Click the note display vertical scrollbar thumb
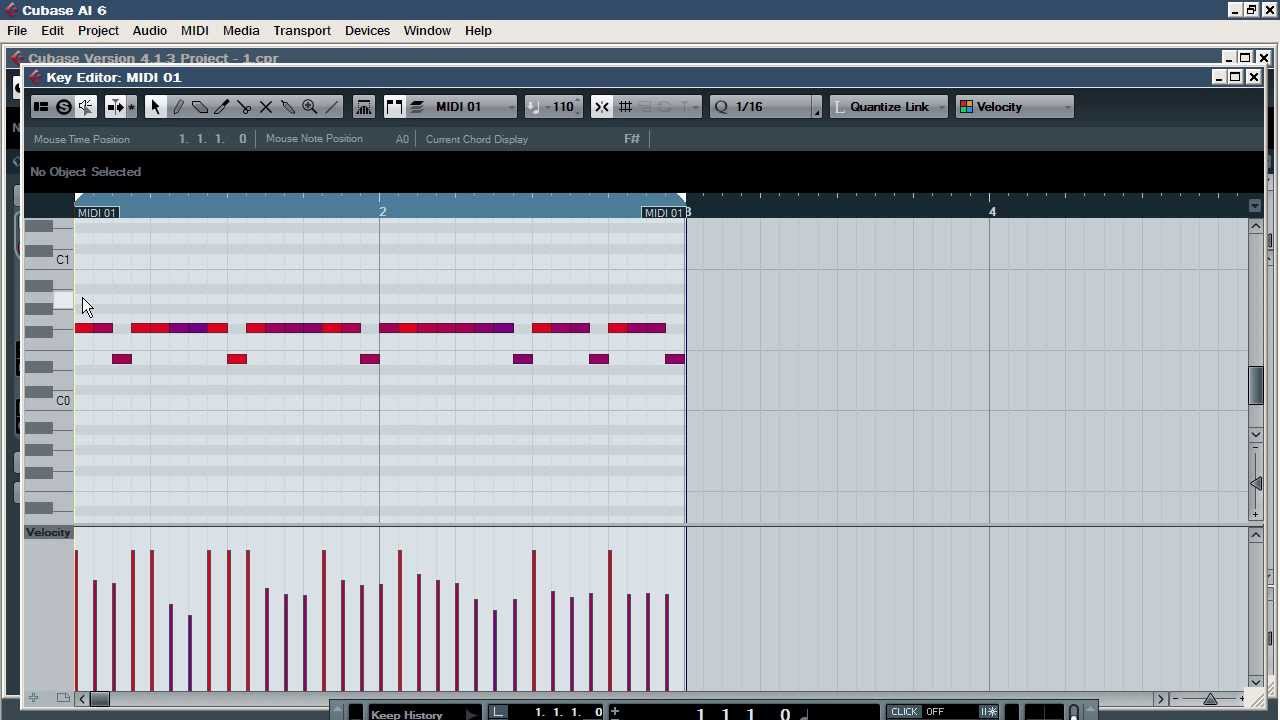Screen dimensions: 1280x720 (1256, 386)
